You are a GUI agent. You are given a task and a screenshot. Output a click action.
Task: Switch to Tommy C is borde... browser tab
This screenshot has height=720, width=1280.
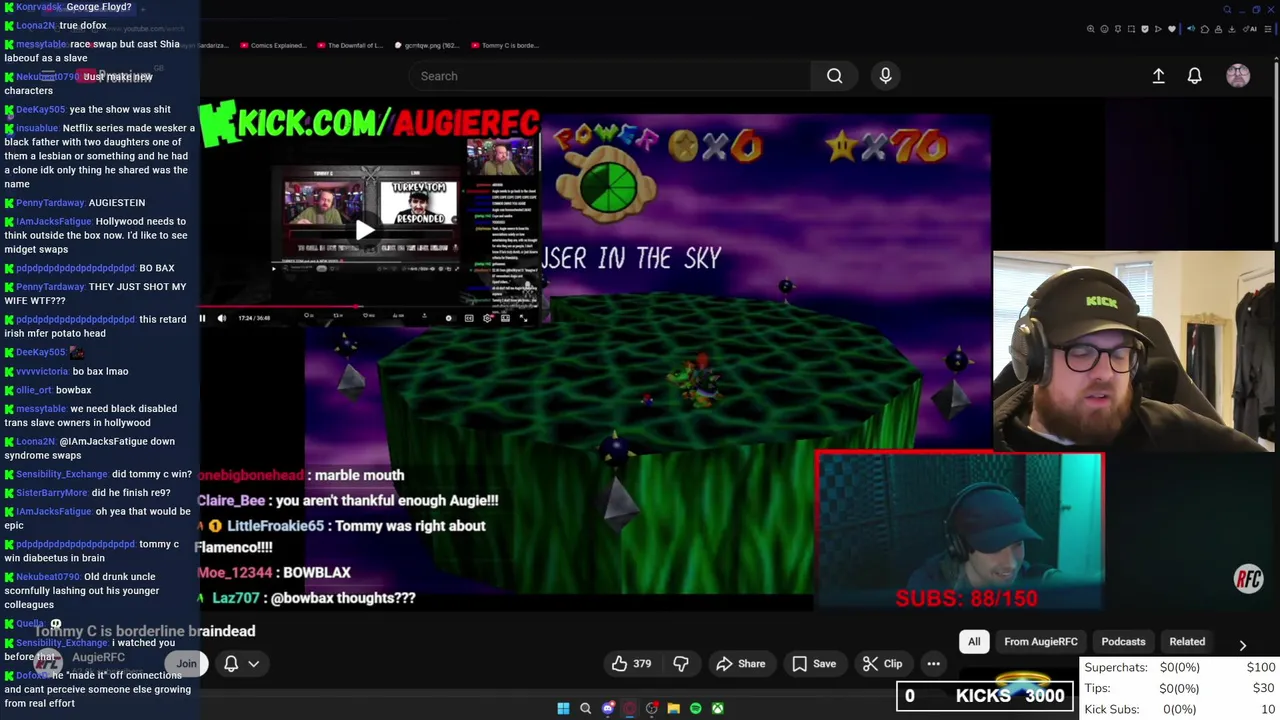pyautogui.click(x=504, y=45)
